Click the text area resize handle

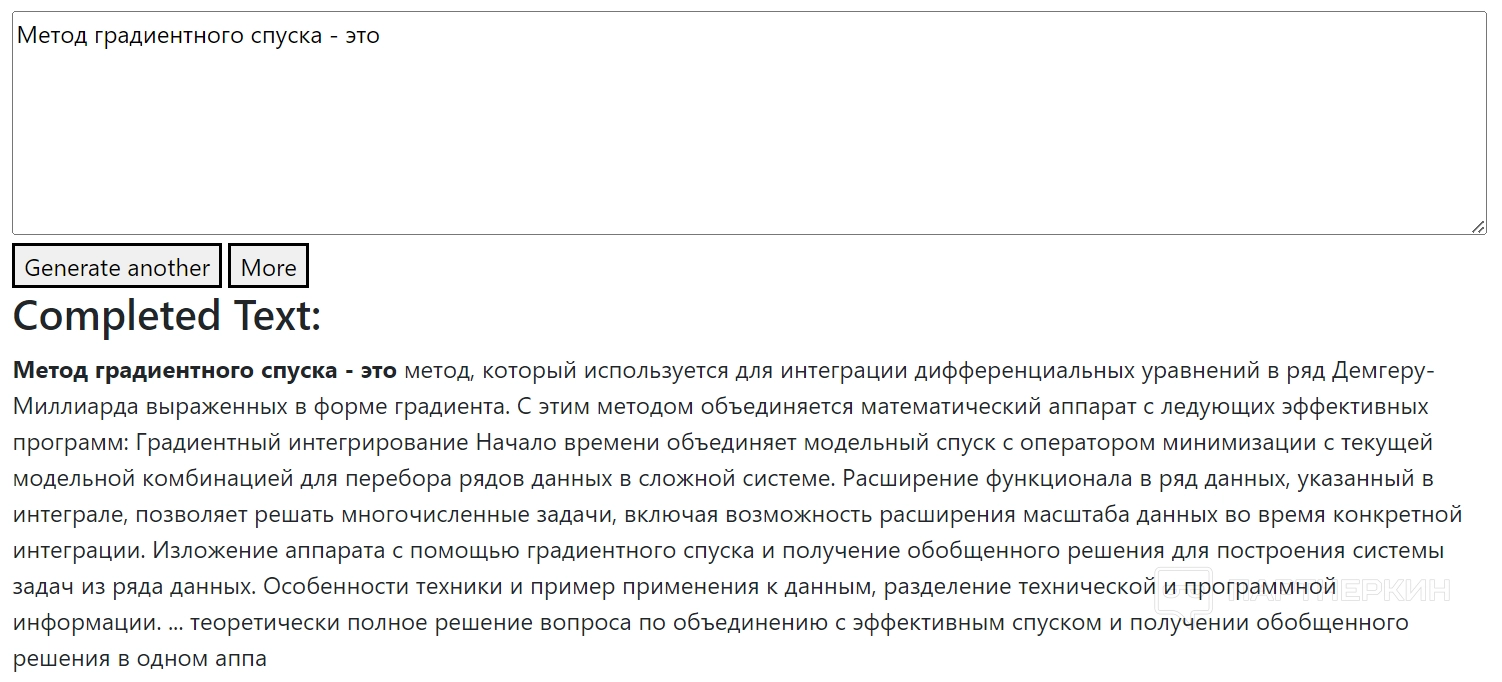[x=1478, y=227]
